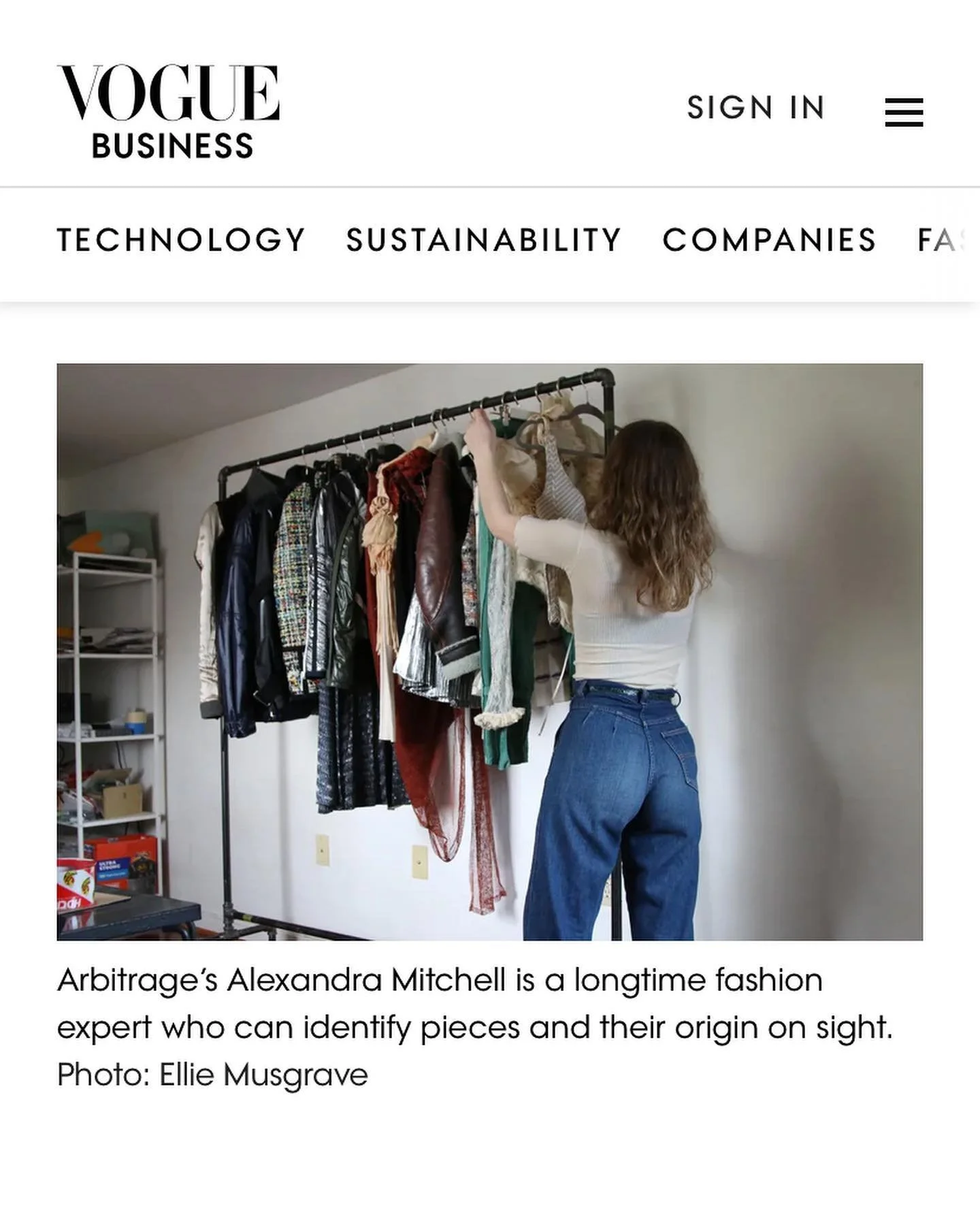Click the caption line ending in 'on sight.'
980x1225 pixels.
coord(474,1028)
